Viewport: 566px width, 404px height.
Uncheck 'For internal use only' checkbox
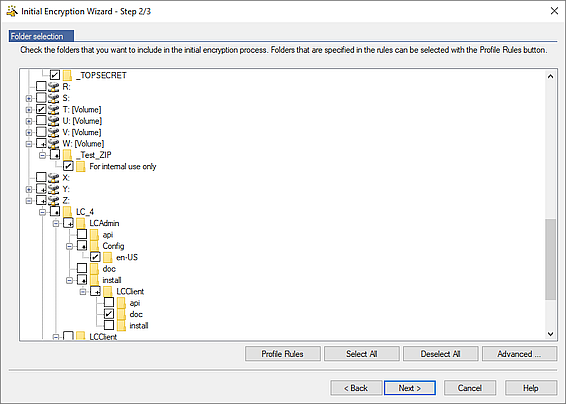pos(68,166)
